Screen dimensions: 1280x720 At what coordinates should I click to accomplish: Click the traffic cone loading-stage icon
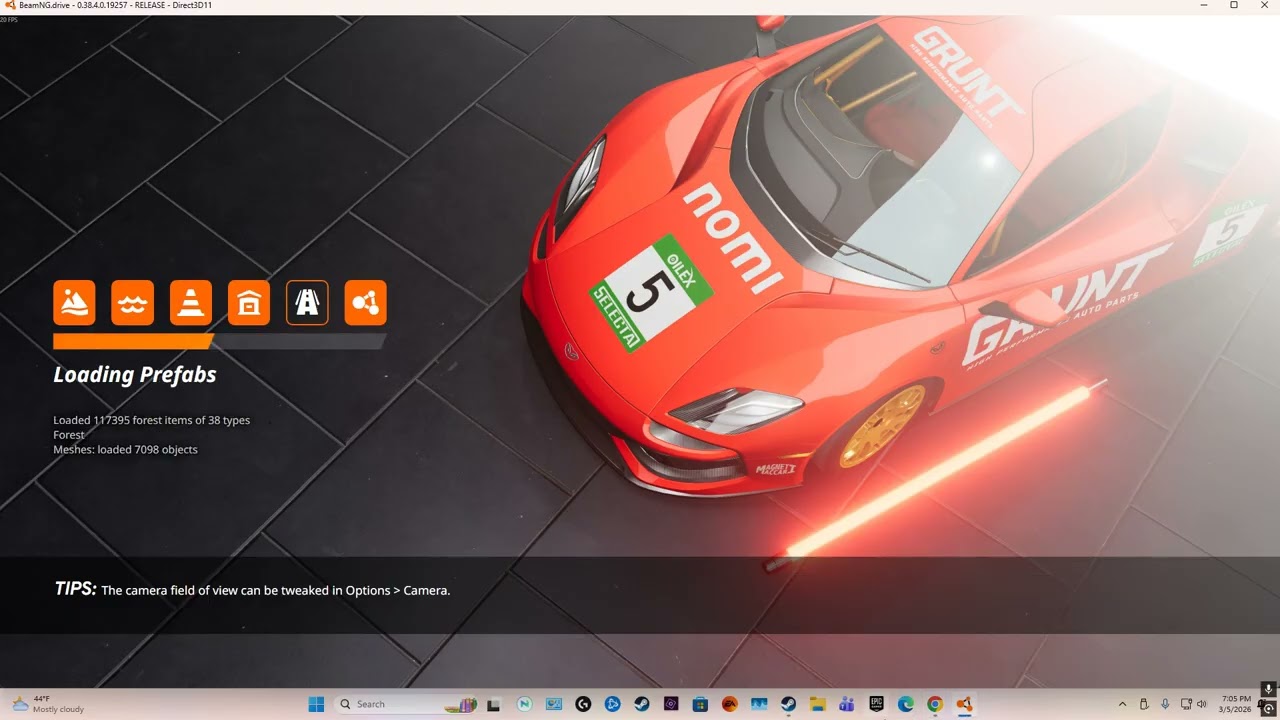point(190,302)
